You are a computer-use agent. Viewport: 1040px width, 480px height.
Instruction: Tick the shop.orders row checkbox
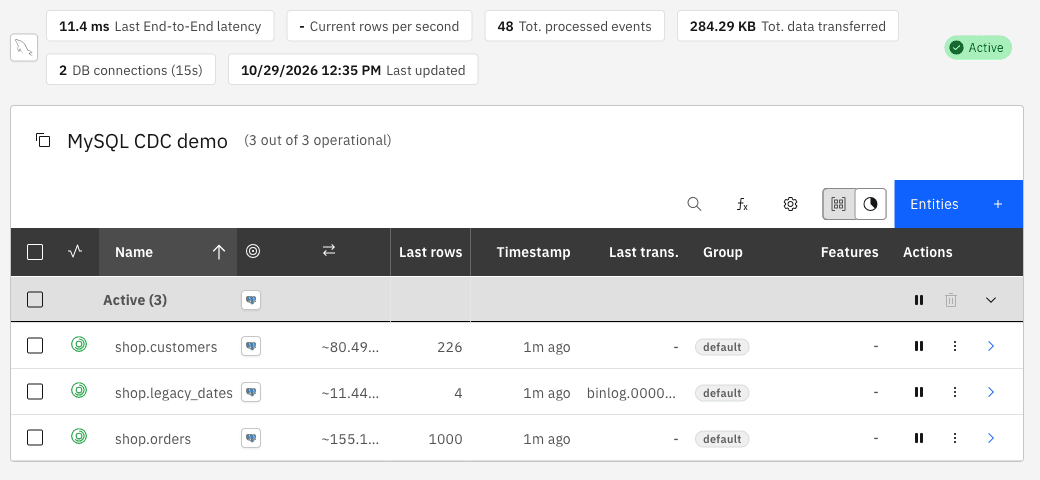35,438
